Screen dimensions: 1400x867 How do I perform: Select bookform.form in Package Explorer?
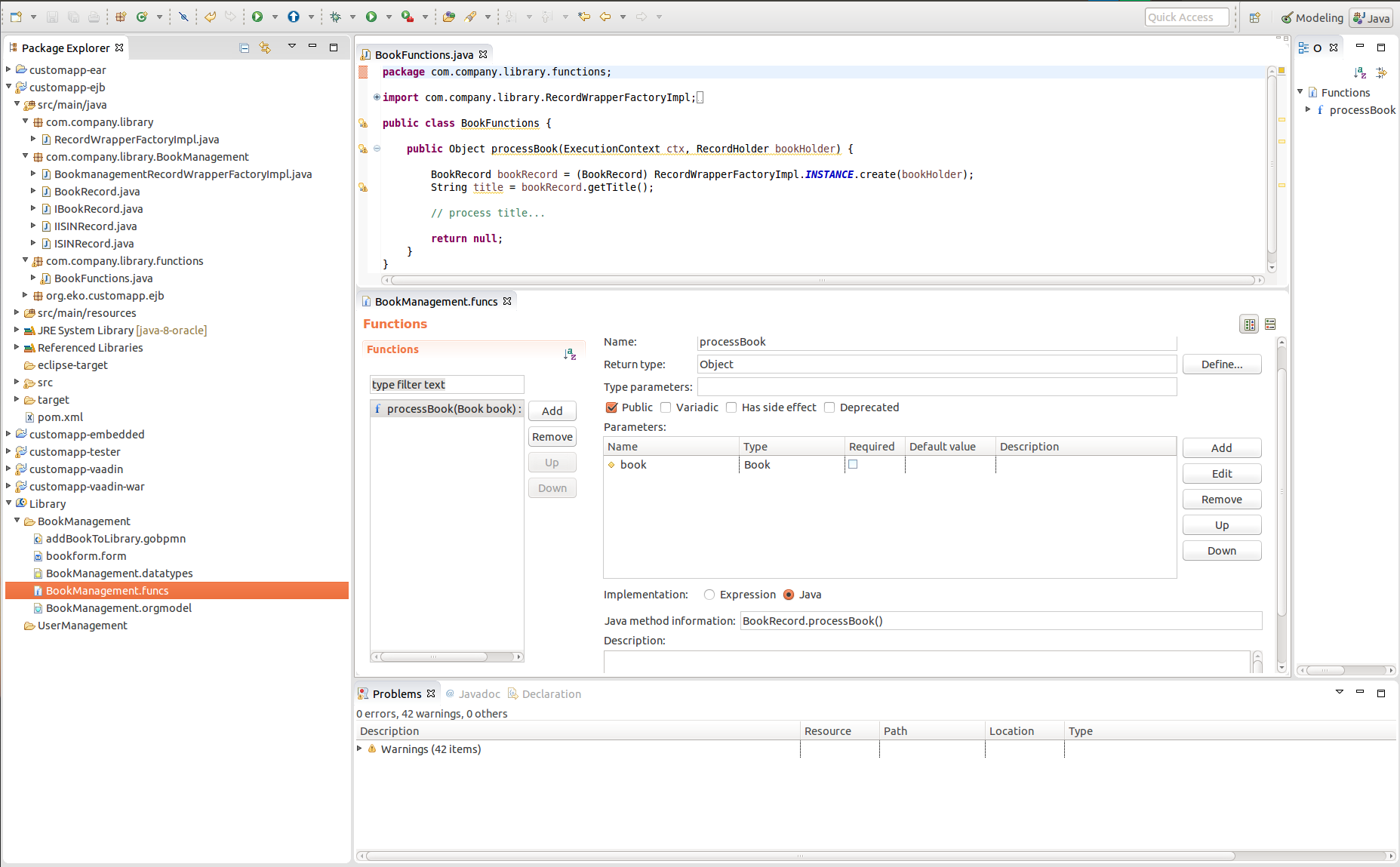[86, 556]
